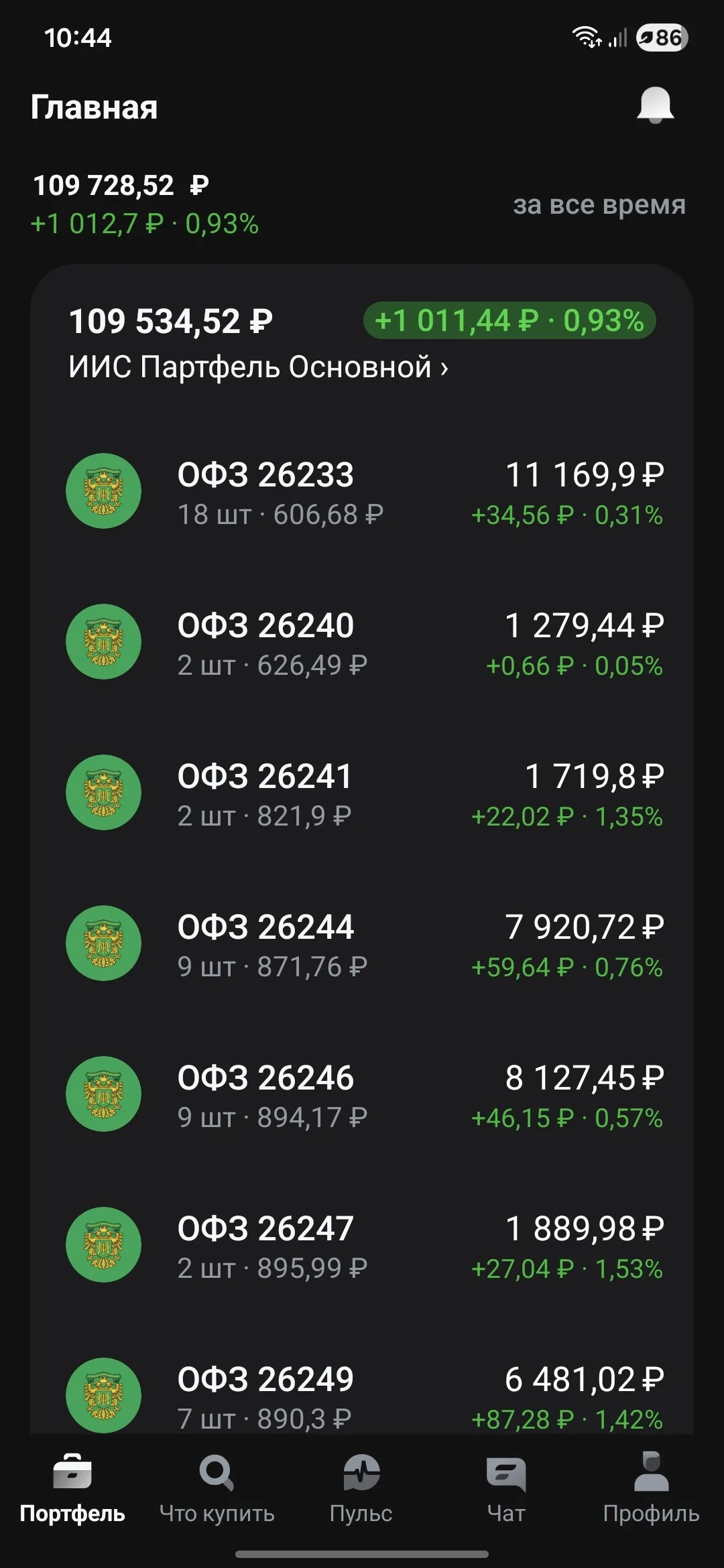724x1568 pixels.
Task: Open the Чат speech bubble tab
Action: [x=506, y=1474]
